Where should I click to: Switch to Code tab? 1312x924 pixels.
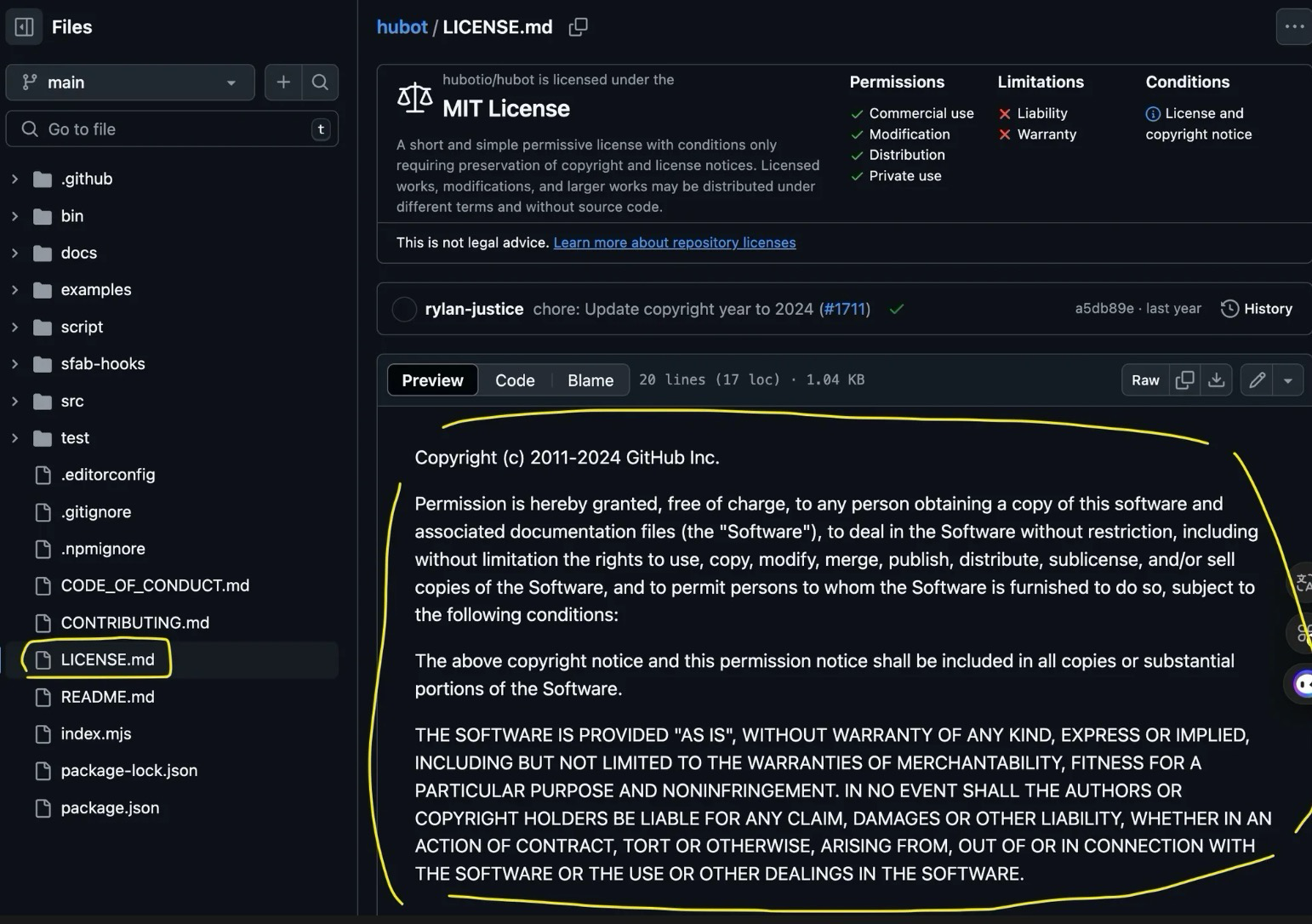515,380
